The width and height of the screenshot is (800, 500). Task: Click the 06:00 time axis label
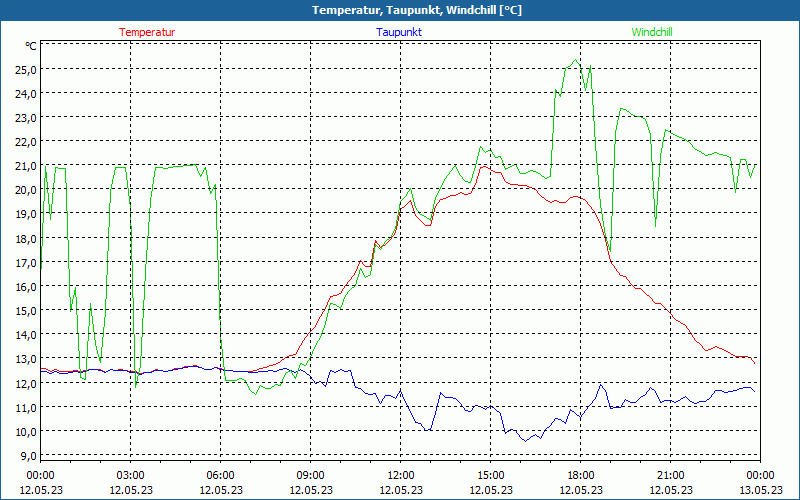220,475
